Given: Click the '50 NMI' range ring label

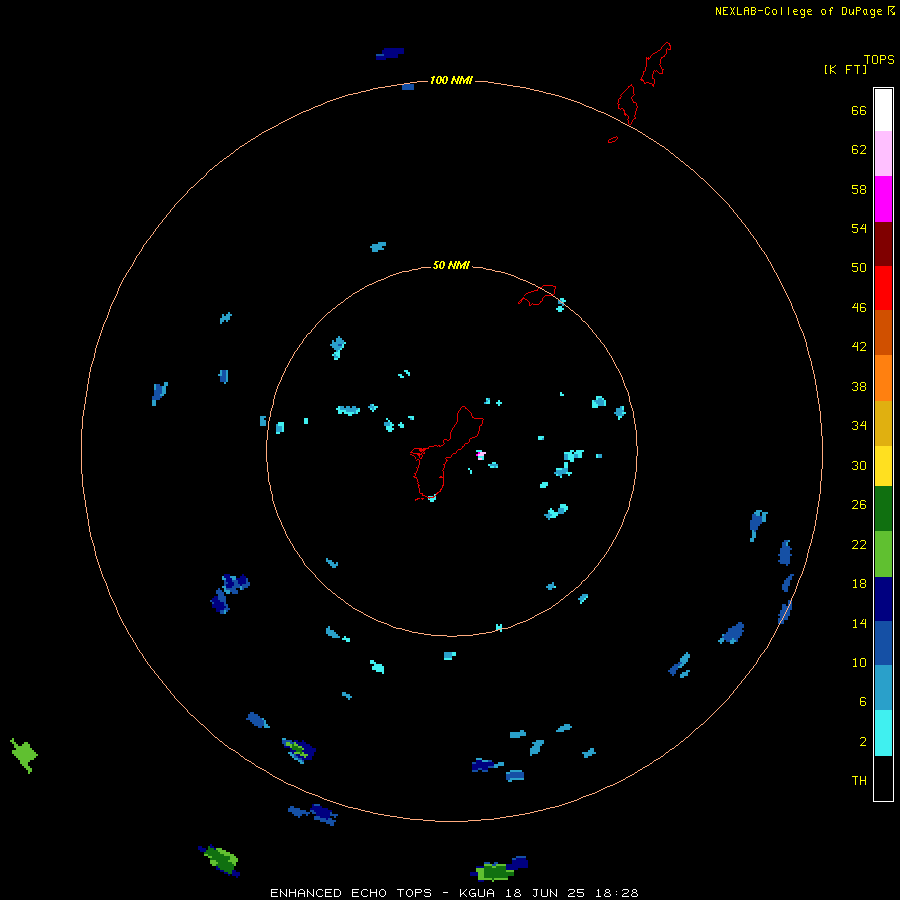Looking at the screenshot, I should (x=451, y=265).
